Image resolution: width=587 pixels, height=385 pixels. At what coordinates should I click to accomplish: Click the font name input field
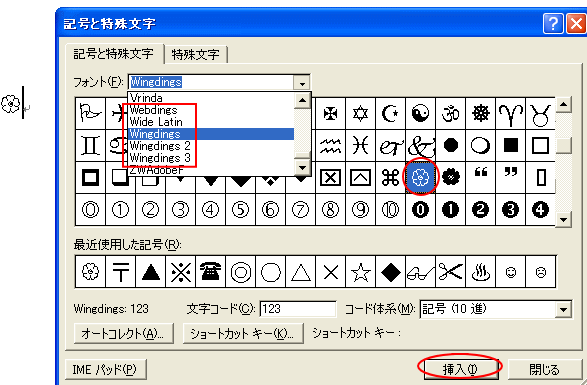(x=211, y=82)
